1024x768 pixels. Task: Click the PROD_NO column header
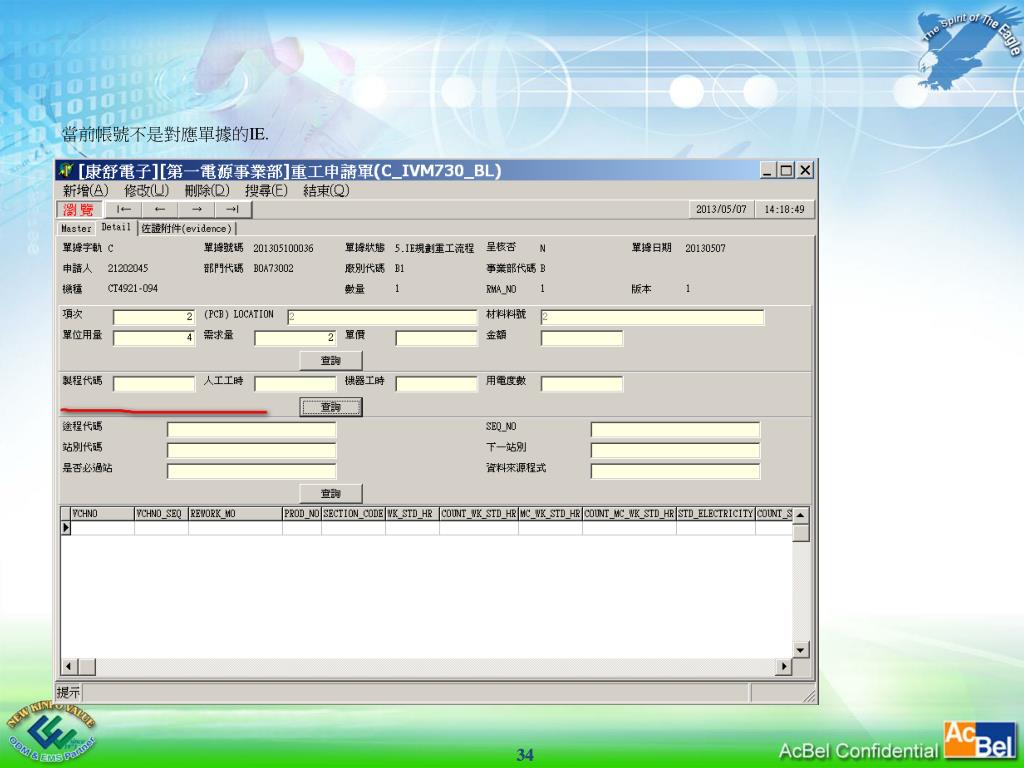[x=302, y=514]
